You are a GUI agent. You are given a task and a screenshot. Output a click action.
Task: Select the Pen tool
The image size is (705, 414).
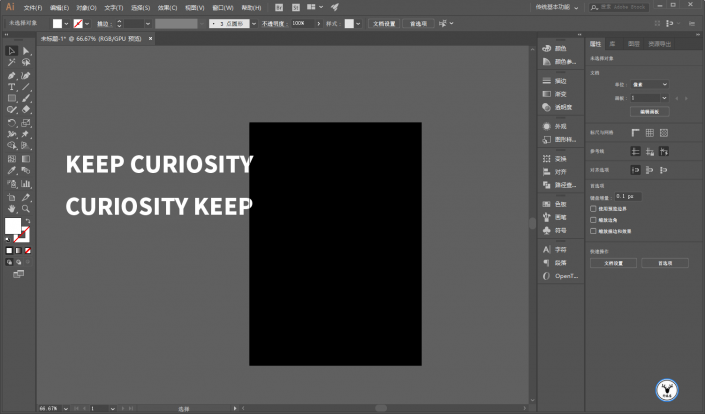[12, 76]
